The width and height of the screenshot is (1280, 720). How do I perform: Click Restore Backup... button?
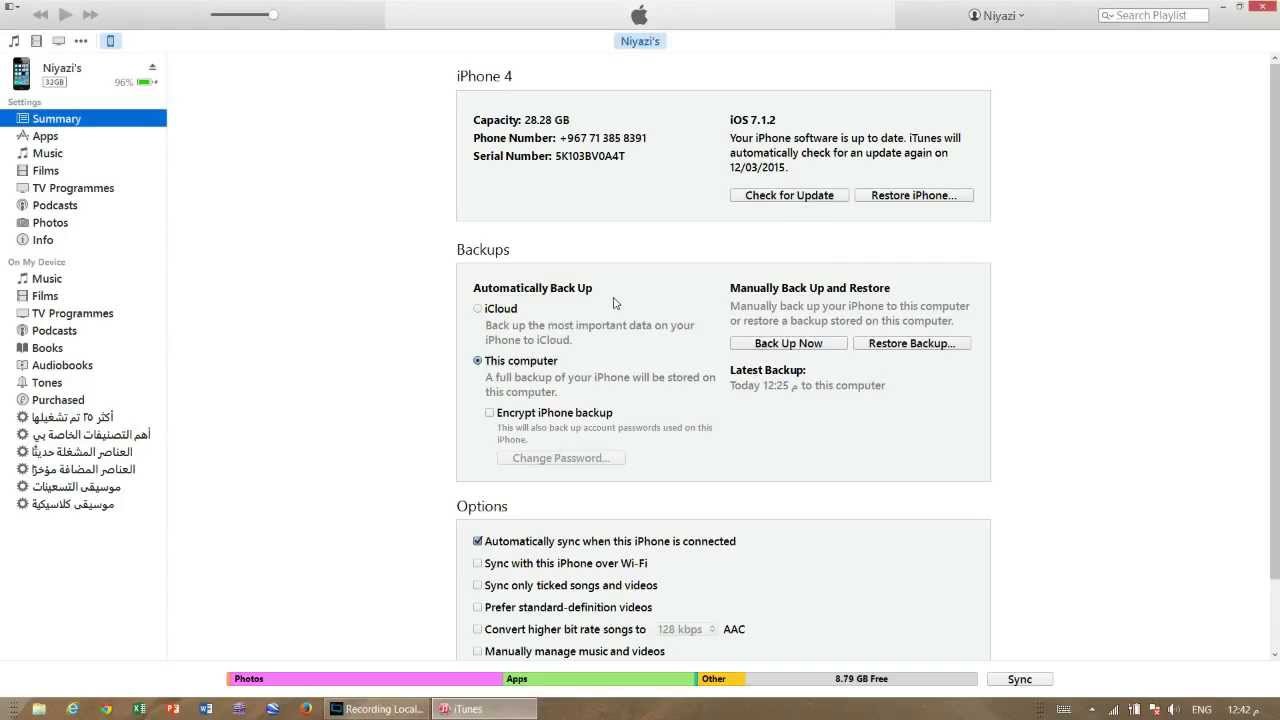[912, 343]
